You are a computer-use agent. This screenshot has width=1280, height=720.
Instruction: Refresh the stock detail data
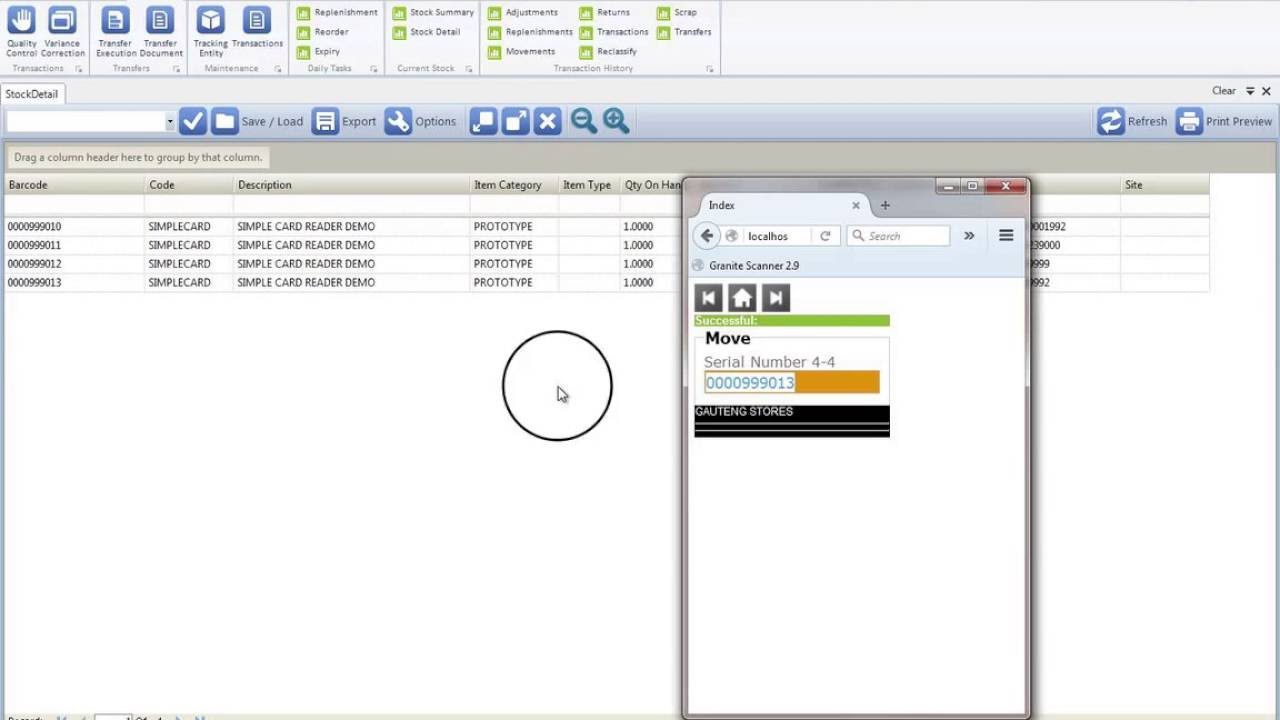tap(1132, 122)
